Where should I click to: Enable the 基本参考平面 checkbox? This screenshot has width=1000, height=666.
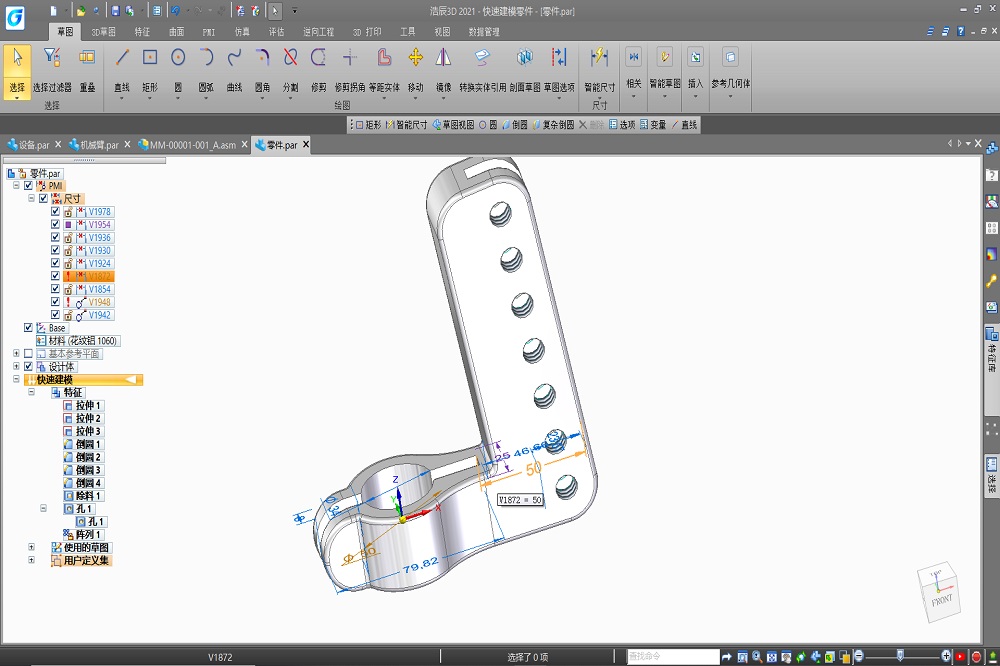(28, 354)
